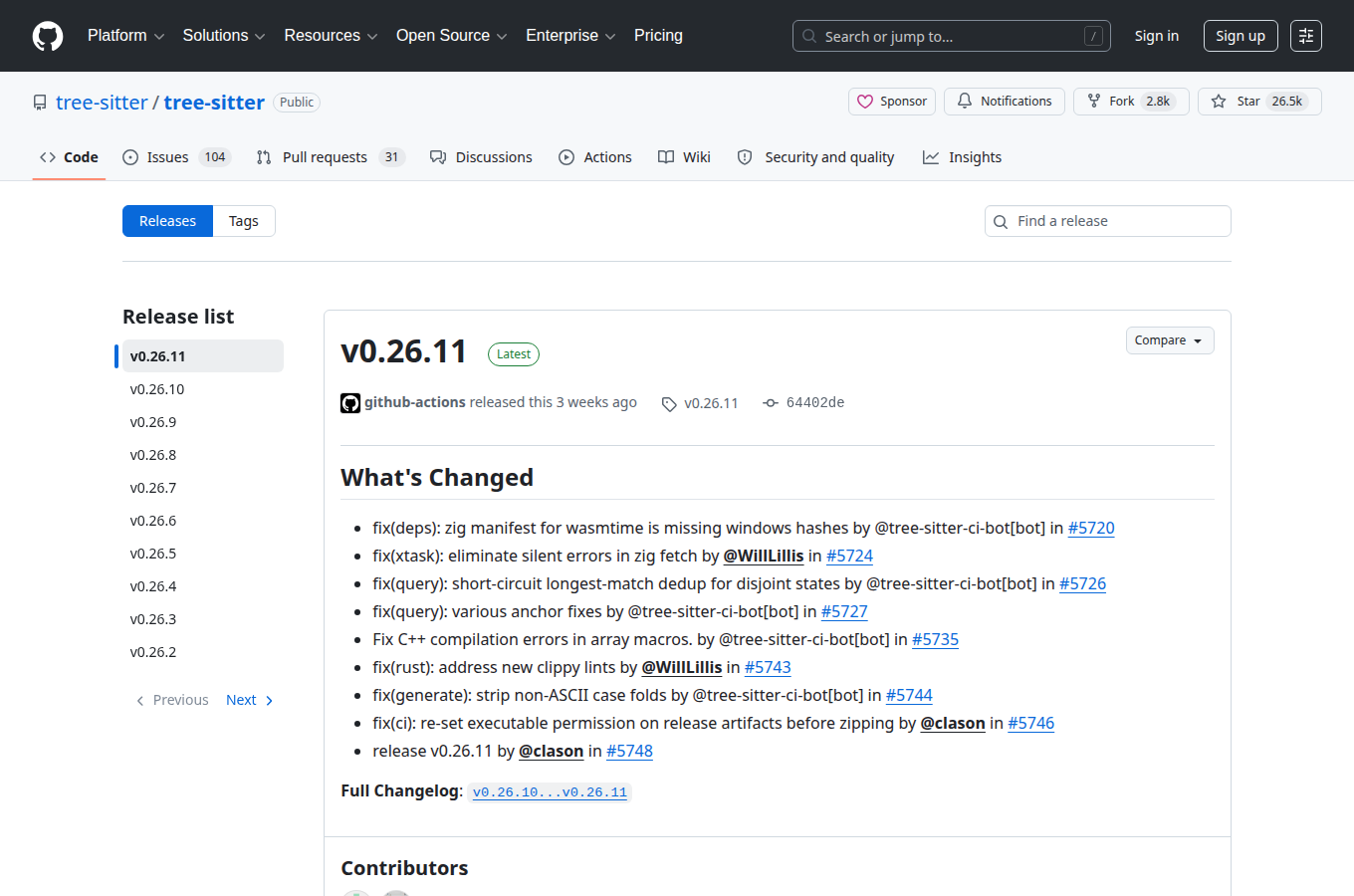The width and height of the screenshot is (1354, 896).
Task: Select v0.26.11 in the release list
Action: pyautogui.click(x=203, y=356)
